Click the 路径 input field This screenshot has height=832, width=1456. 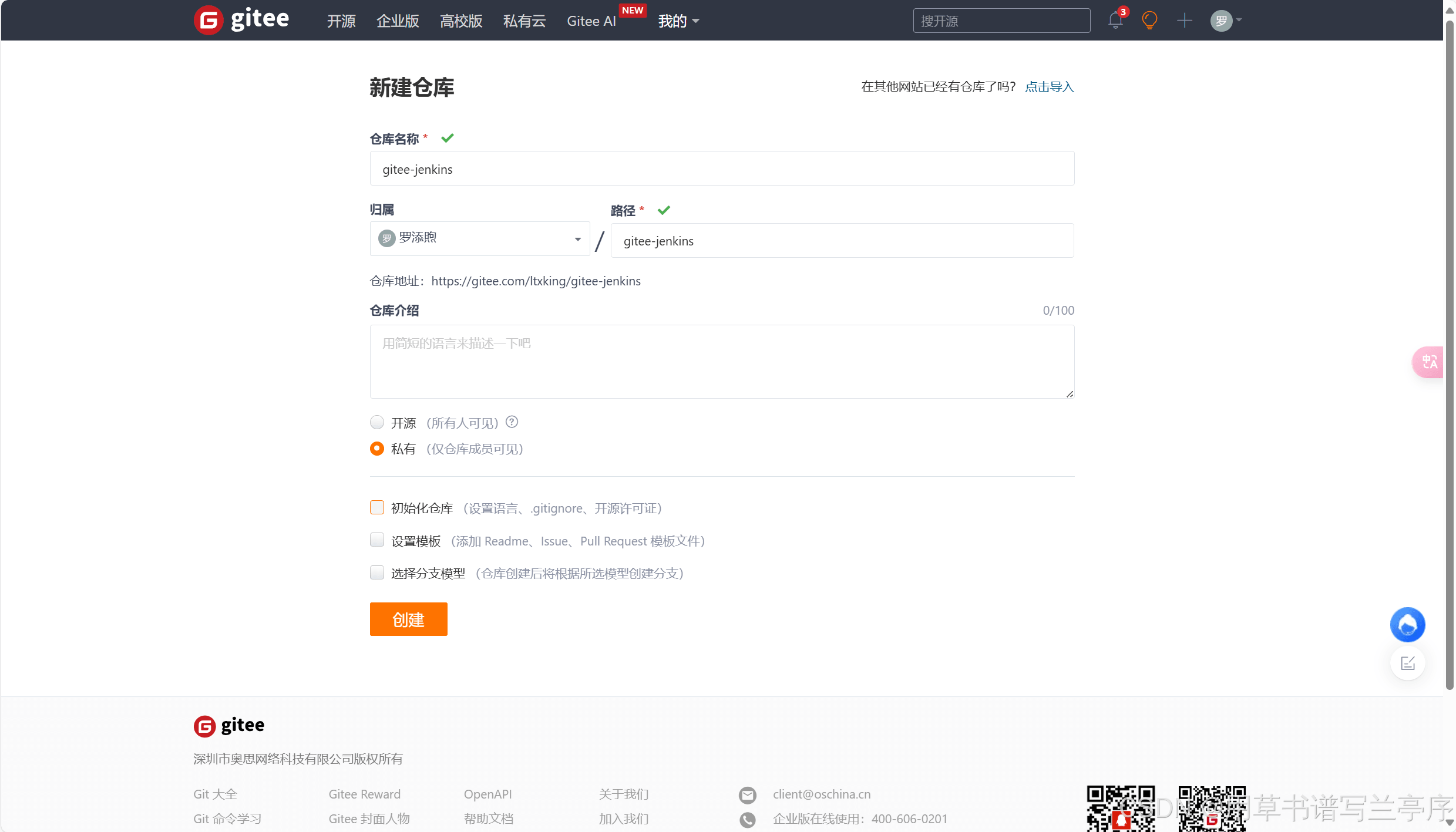coord(842,240)
